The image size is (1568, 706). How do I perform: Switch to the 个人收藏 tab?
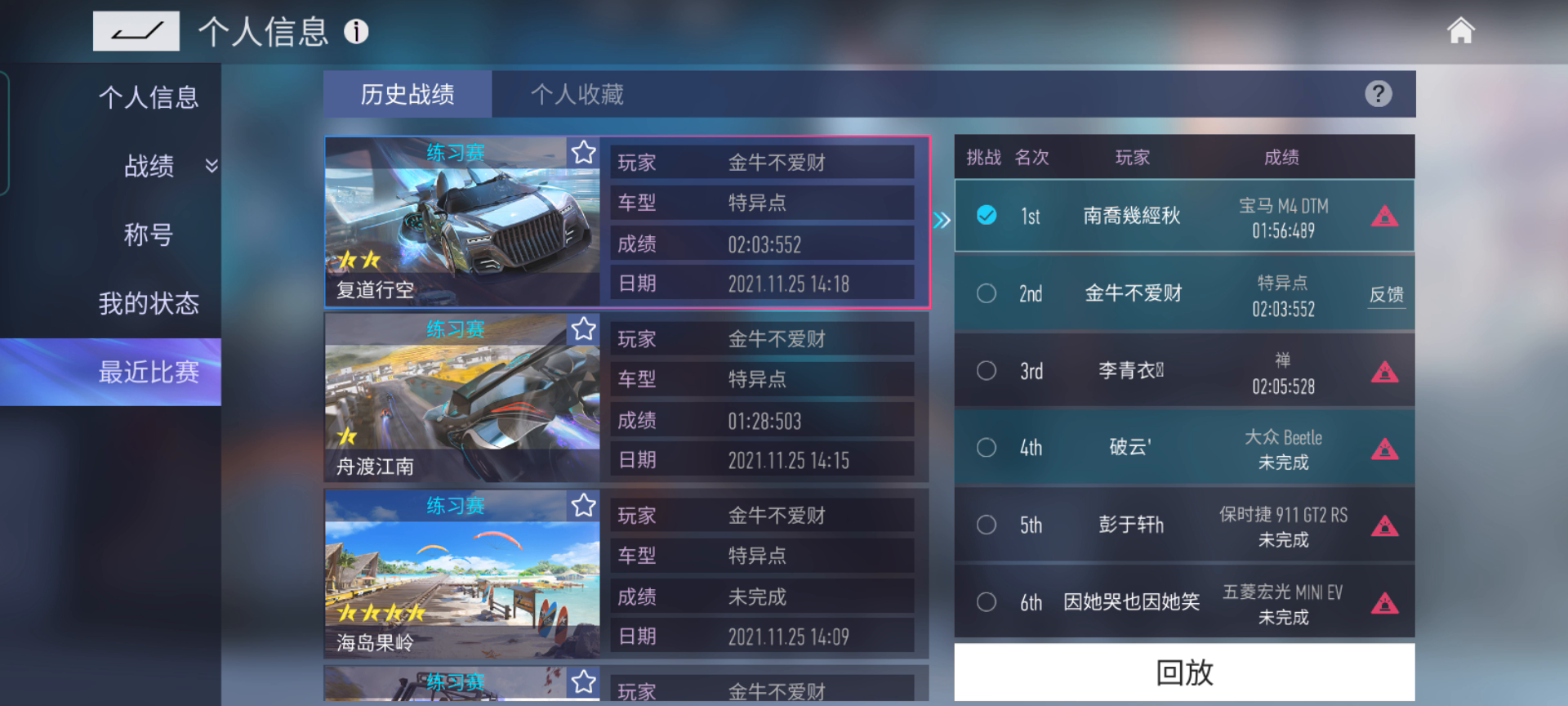pyautogui.click(x=577, y=95)
